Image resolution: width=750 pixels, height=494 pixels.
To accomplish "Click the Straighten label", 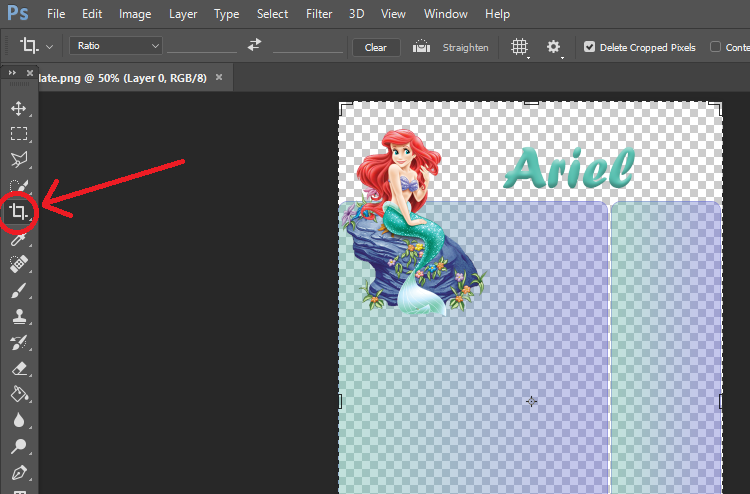I will pyautogui.click(x=465, y=47).
